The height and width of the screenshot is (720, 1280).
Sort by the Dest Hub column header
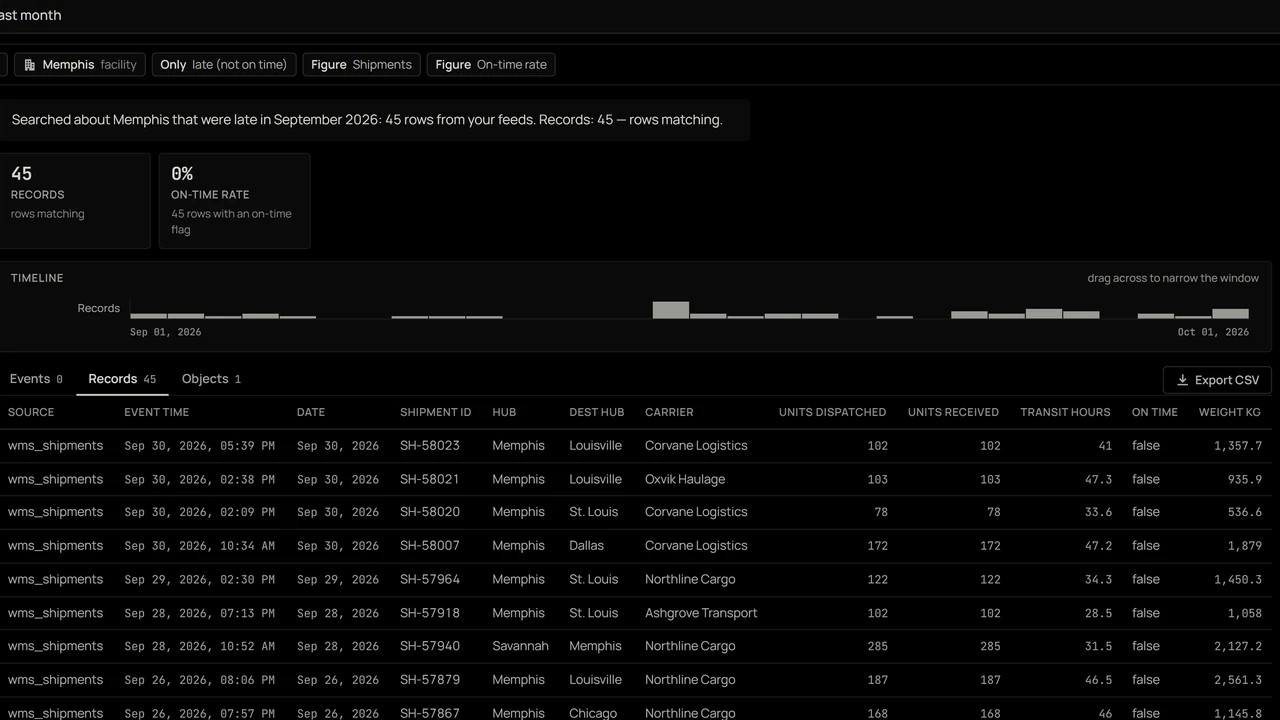(596, 412)
